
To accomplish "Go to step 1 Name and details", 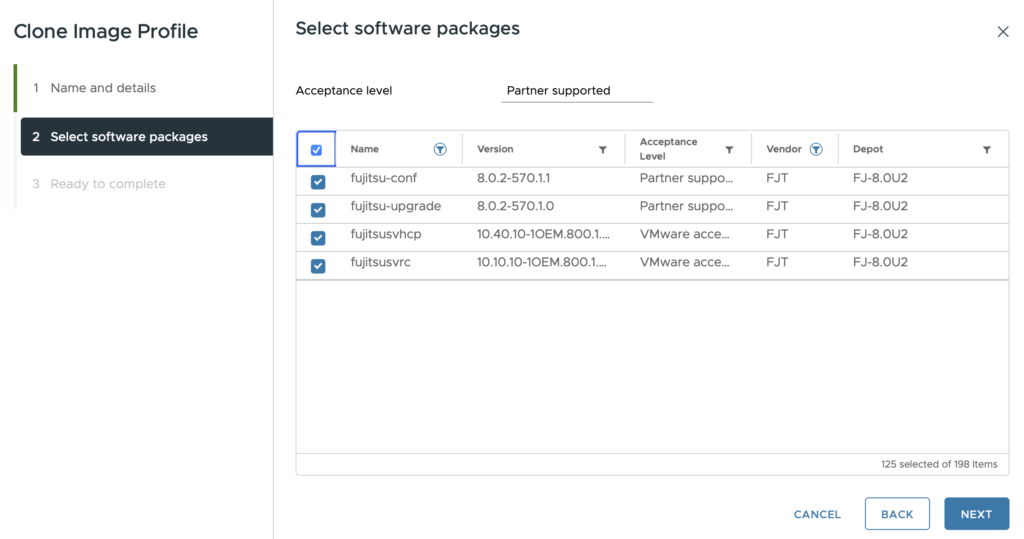I will click(x=103, y=88).
